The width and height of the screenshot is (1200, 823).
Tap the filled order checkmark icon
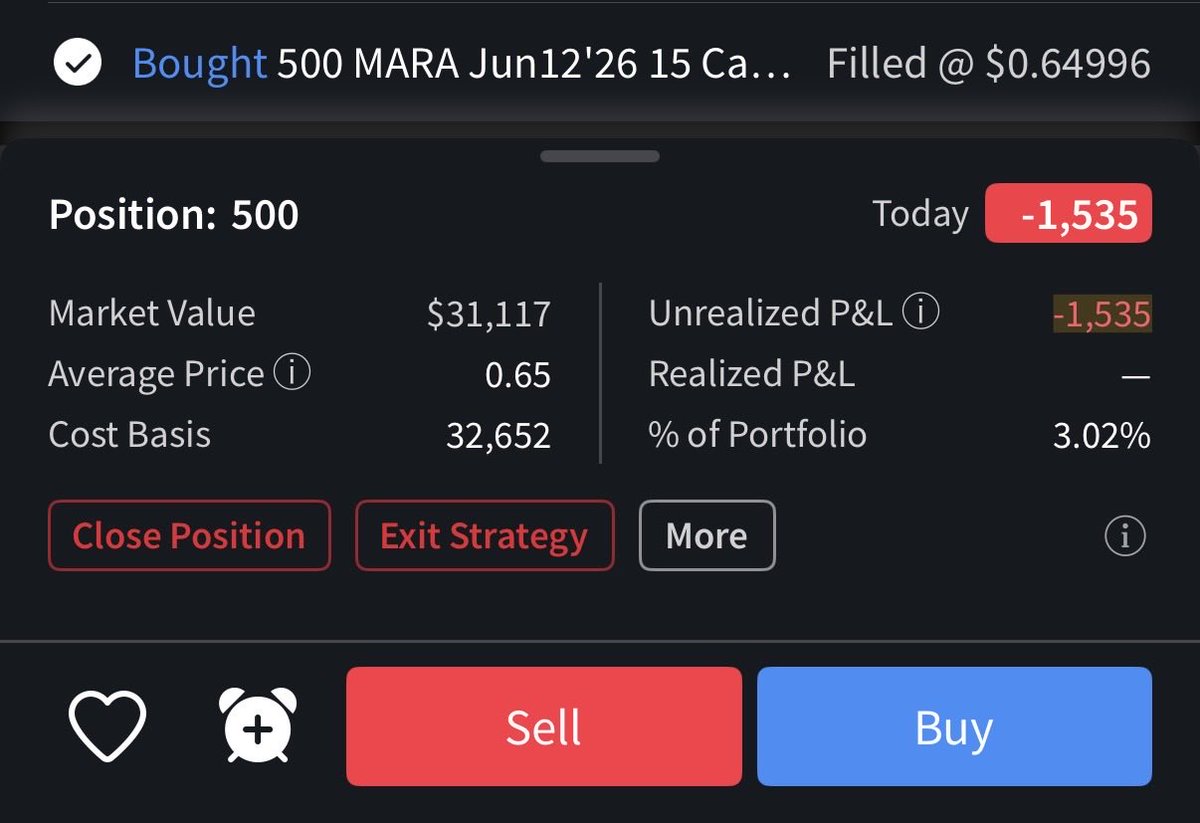tap(77, 65)
